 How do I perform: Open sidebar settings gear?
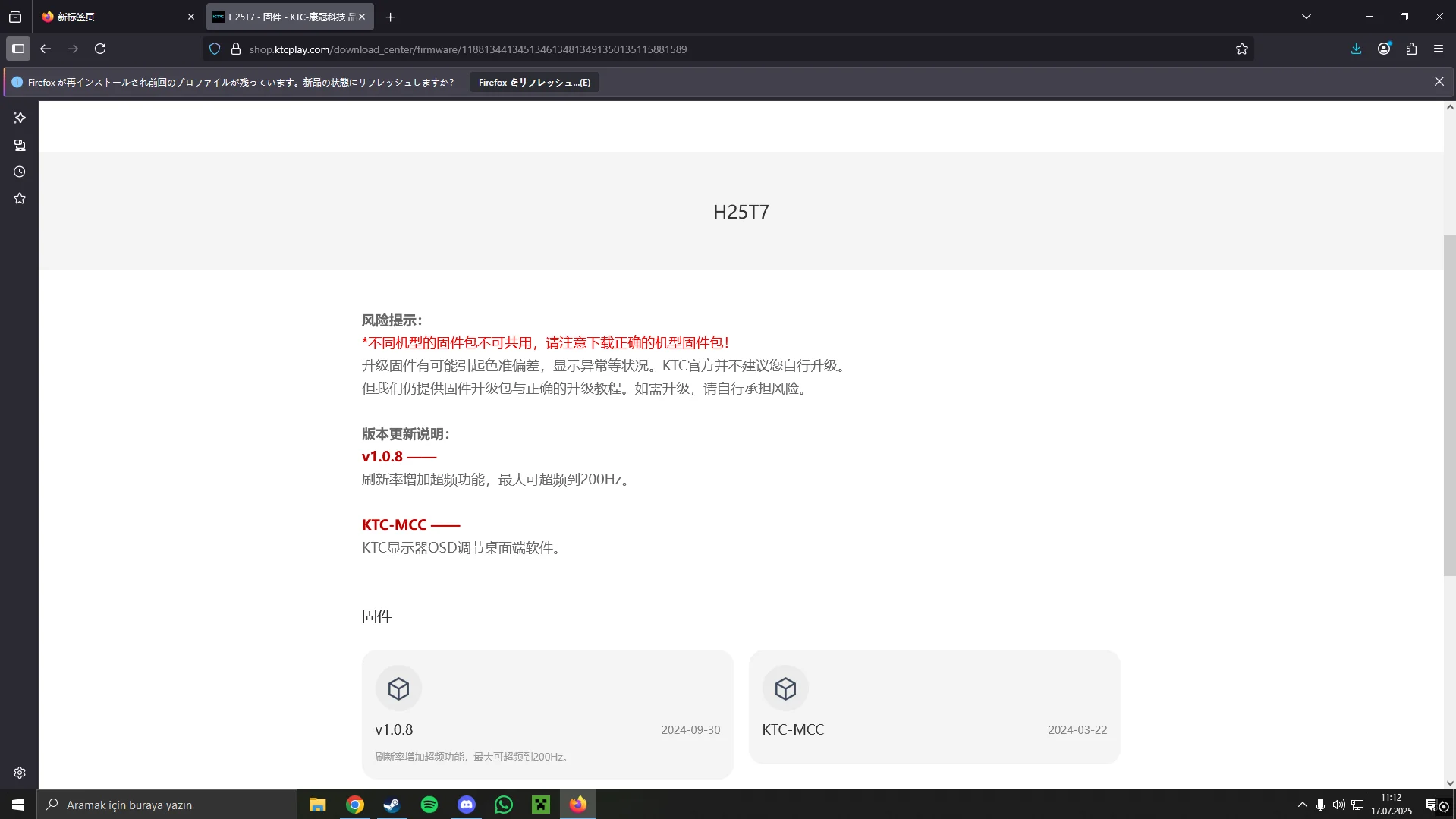click(x=20, y=773)
